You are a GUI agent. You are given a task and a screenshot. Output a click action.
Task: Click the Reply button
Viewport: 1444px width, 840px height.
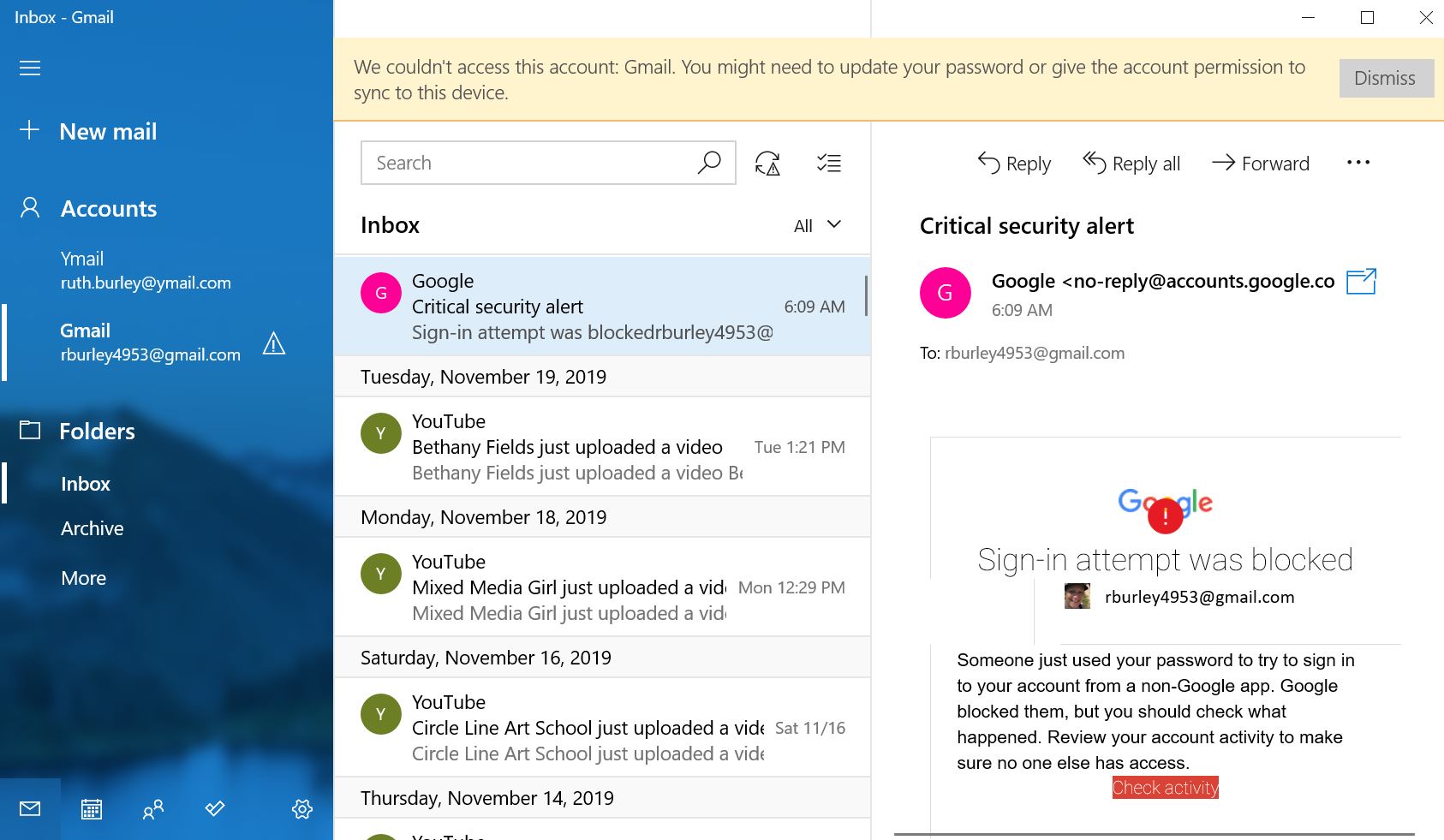1014,163
